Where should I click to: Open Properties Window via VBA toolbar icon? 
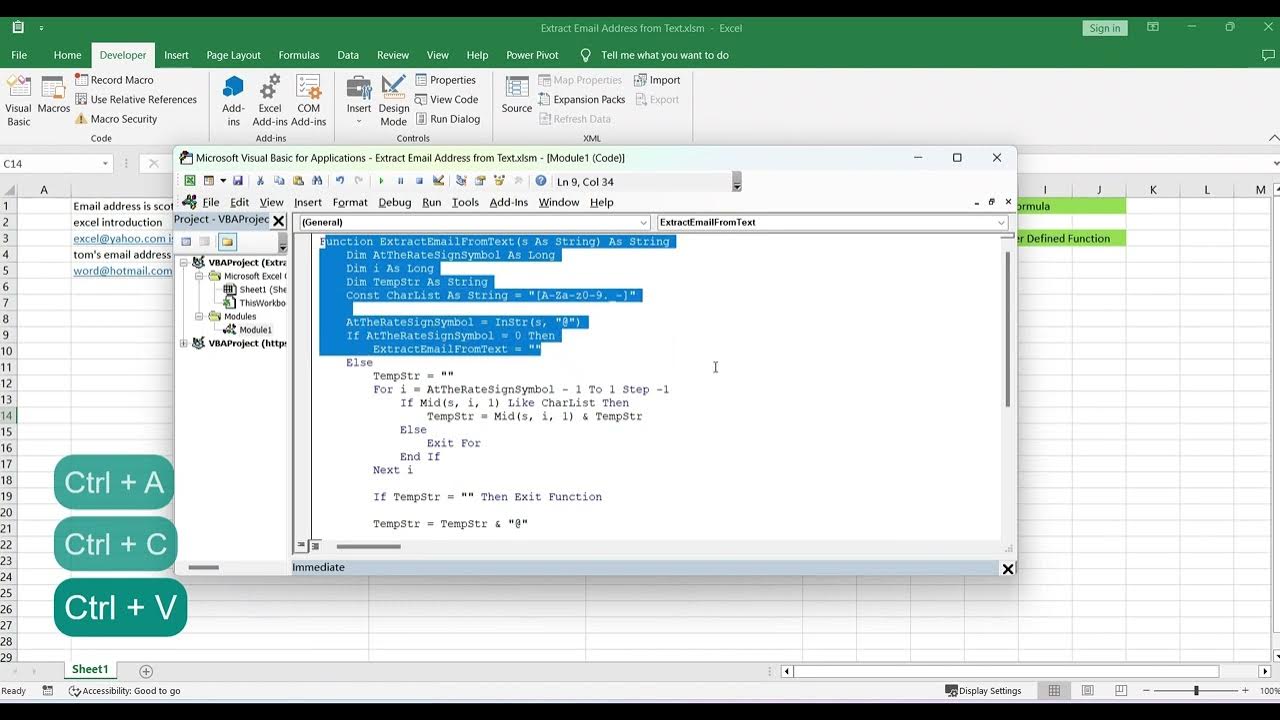coord(480,181)
